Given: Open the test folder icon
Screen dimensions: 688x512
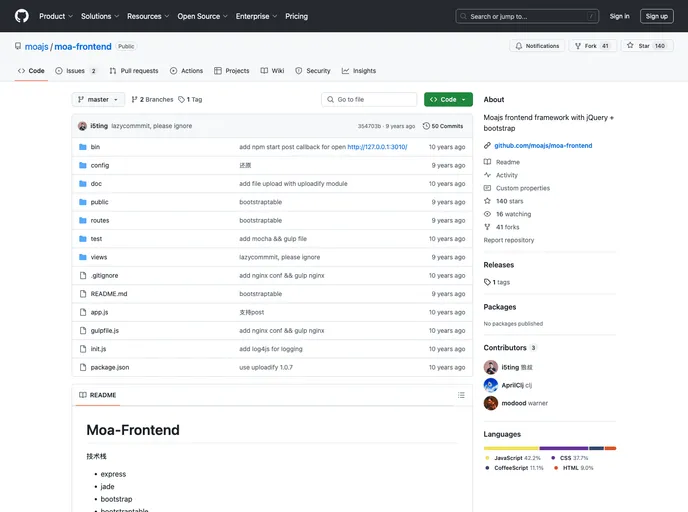Looking at the screenshot, I should [82, 239].
